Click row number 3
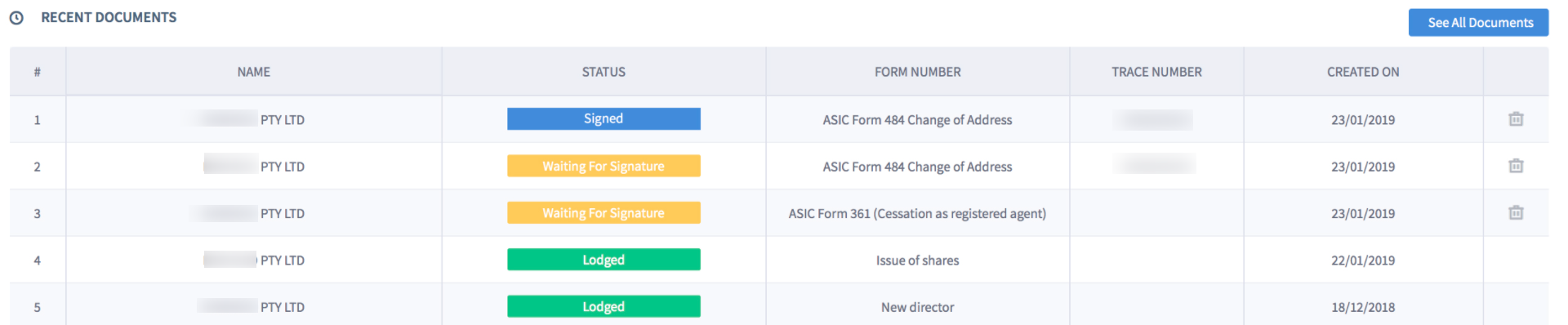The height and width of the screenshot is (325, 1568). pyautogui.click(x=37, y=214)
